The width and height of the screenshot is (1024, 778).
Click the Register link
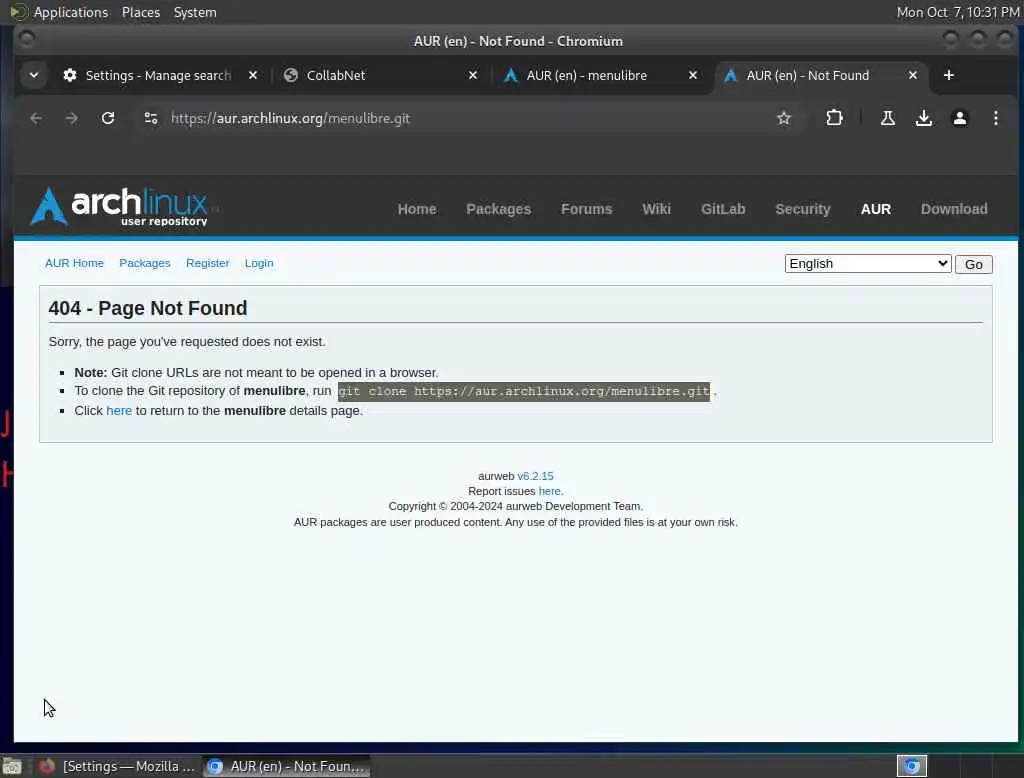coord(207,263)
